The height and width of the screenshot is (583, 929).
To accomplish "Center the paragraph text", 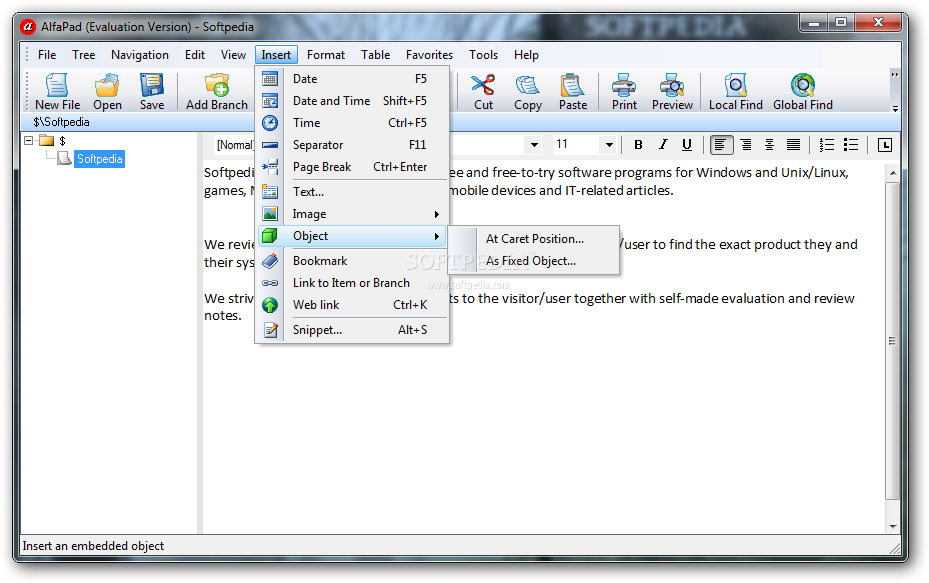I will click(x=769, y=145).
